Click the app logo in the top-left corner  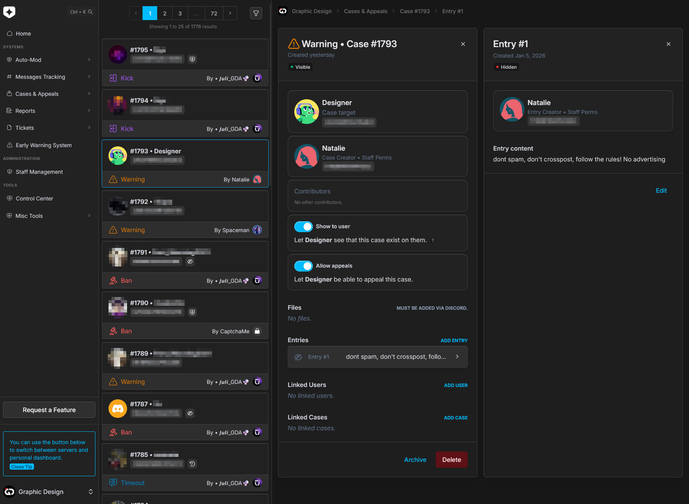[x=9, y=13]
